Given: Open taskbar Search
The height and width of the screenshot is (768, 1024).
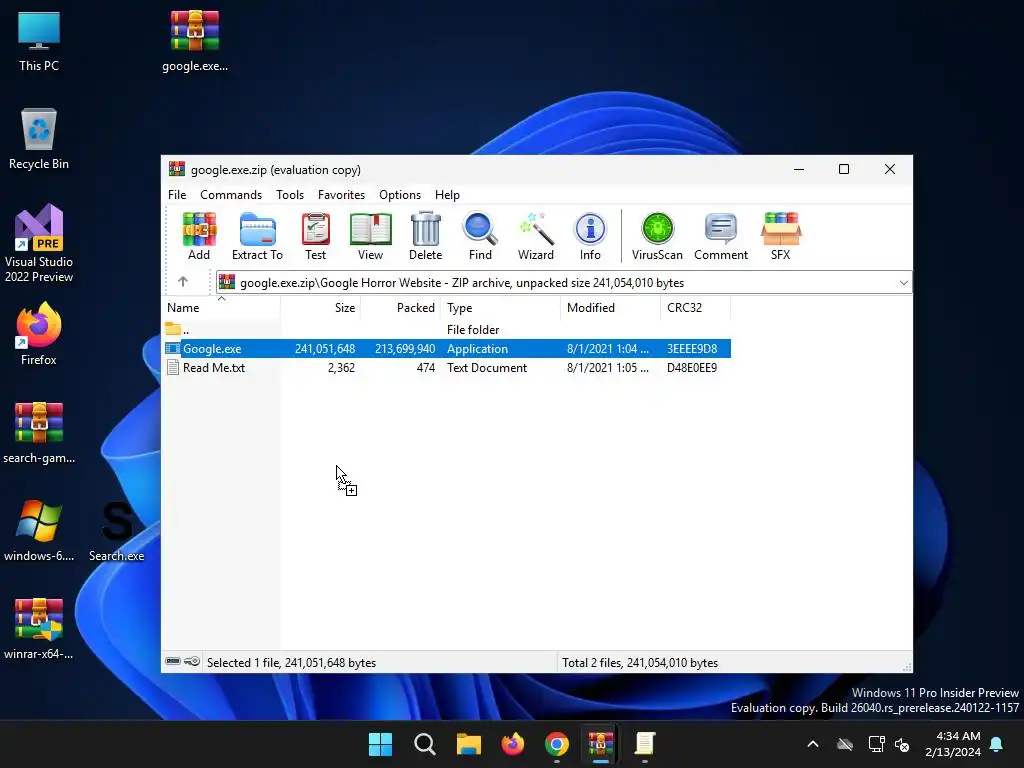Looking at the screenshot, I should coord(424,744).
